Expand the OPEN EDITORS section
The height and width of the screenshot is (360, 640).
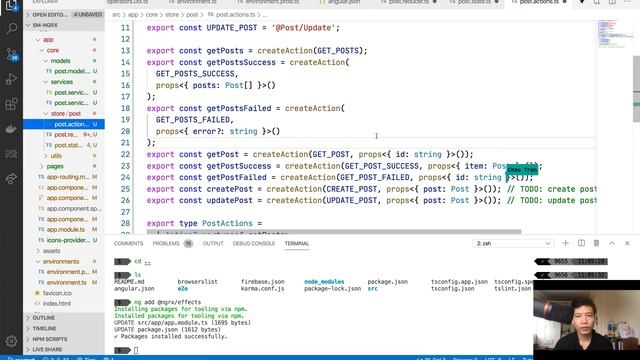click(64, 14)
